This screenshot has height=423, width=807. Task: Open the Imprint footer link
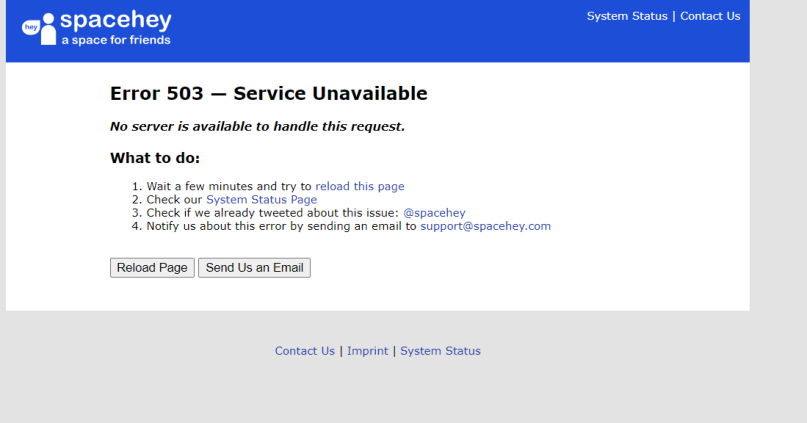click(367, 351)
